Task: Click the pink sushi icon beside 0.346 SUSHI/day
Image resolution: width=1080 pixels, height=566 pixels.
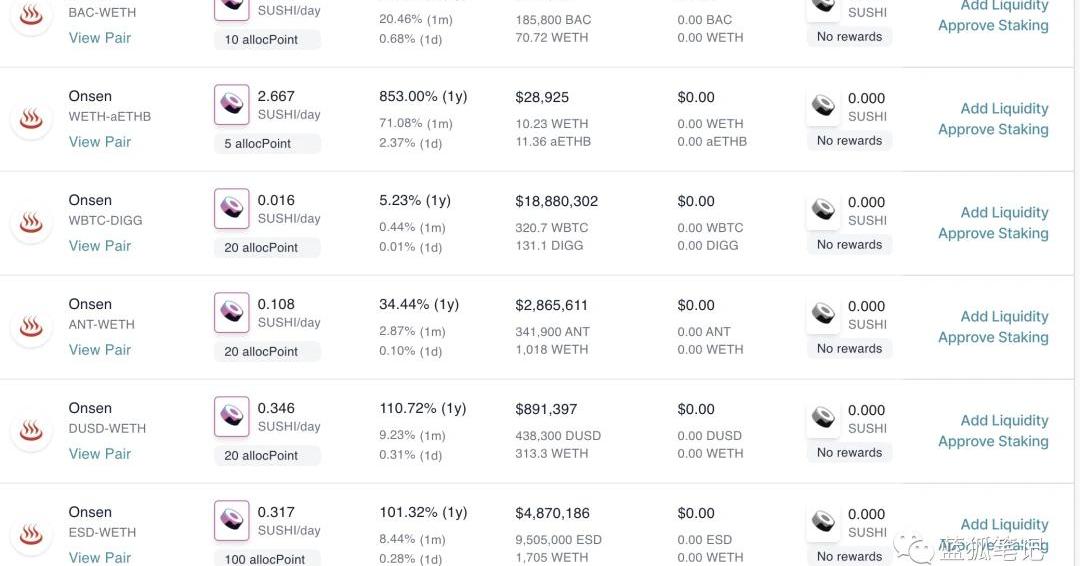Action: tap(231, 417)
